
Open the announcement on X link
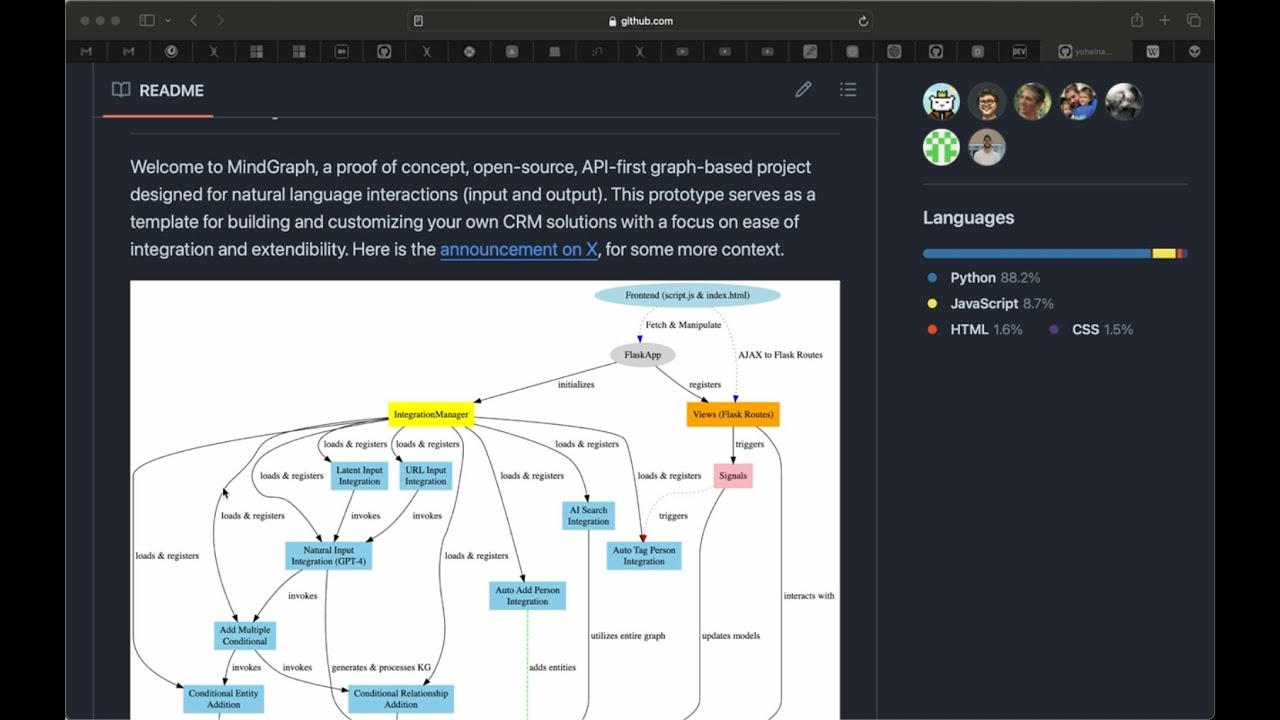click(x=518, y=249)
